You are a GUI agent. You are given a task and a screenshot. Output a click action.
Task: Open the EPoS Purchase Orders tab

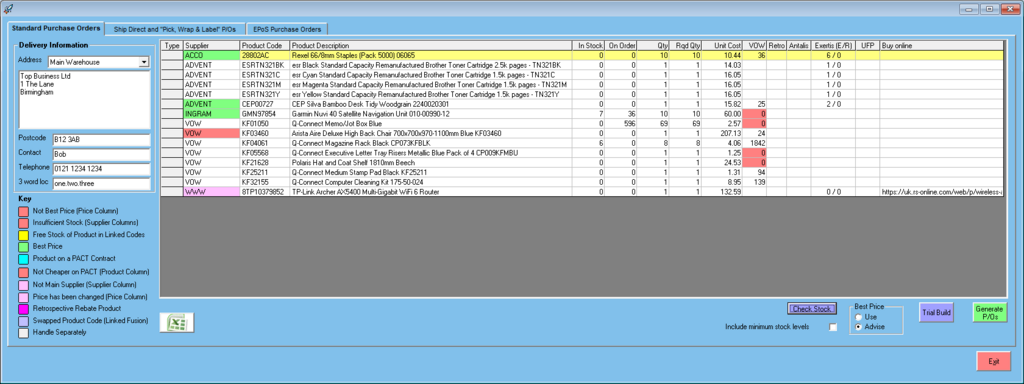pyautogui.click(x=287, y=29)
